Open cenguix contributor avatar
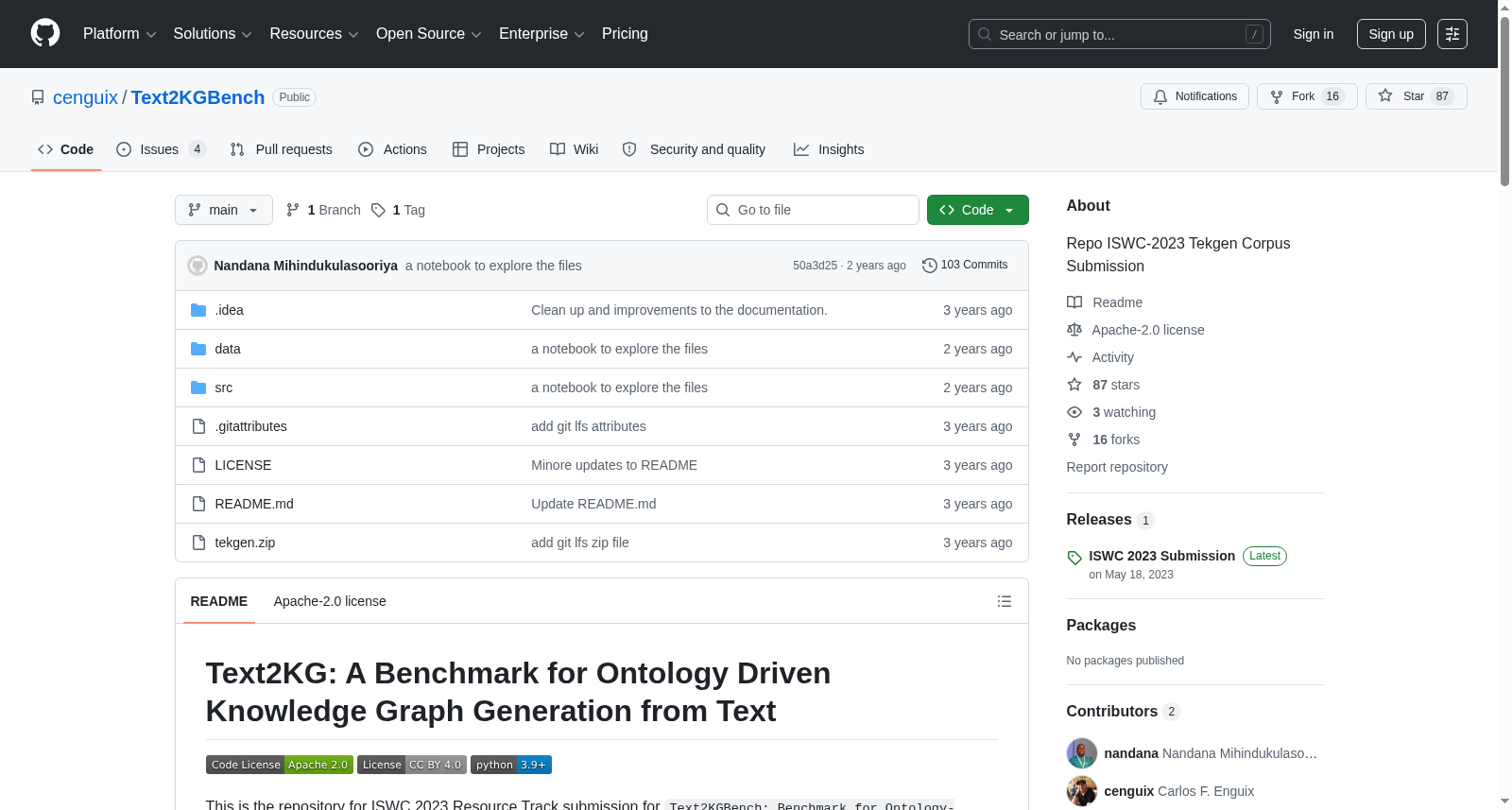 pyautogui.click(x=1082, y=791)
